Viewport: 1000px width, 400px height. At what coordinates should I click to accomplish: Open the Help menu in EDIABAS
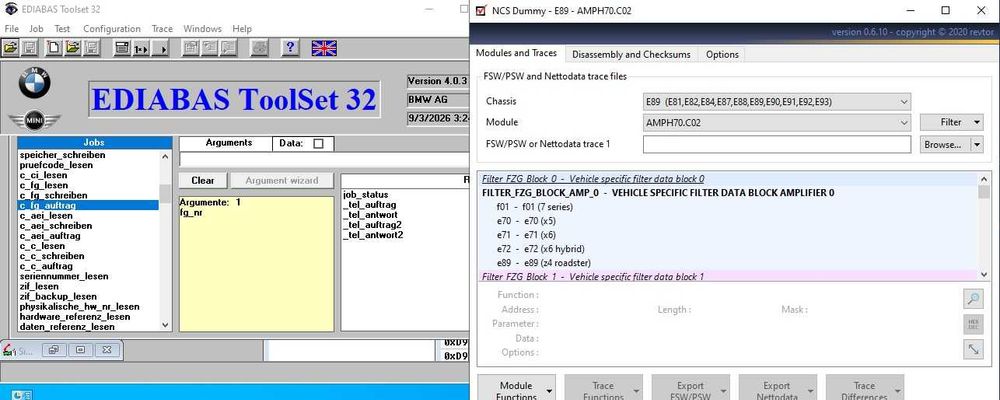242,29
